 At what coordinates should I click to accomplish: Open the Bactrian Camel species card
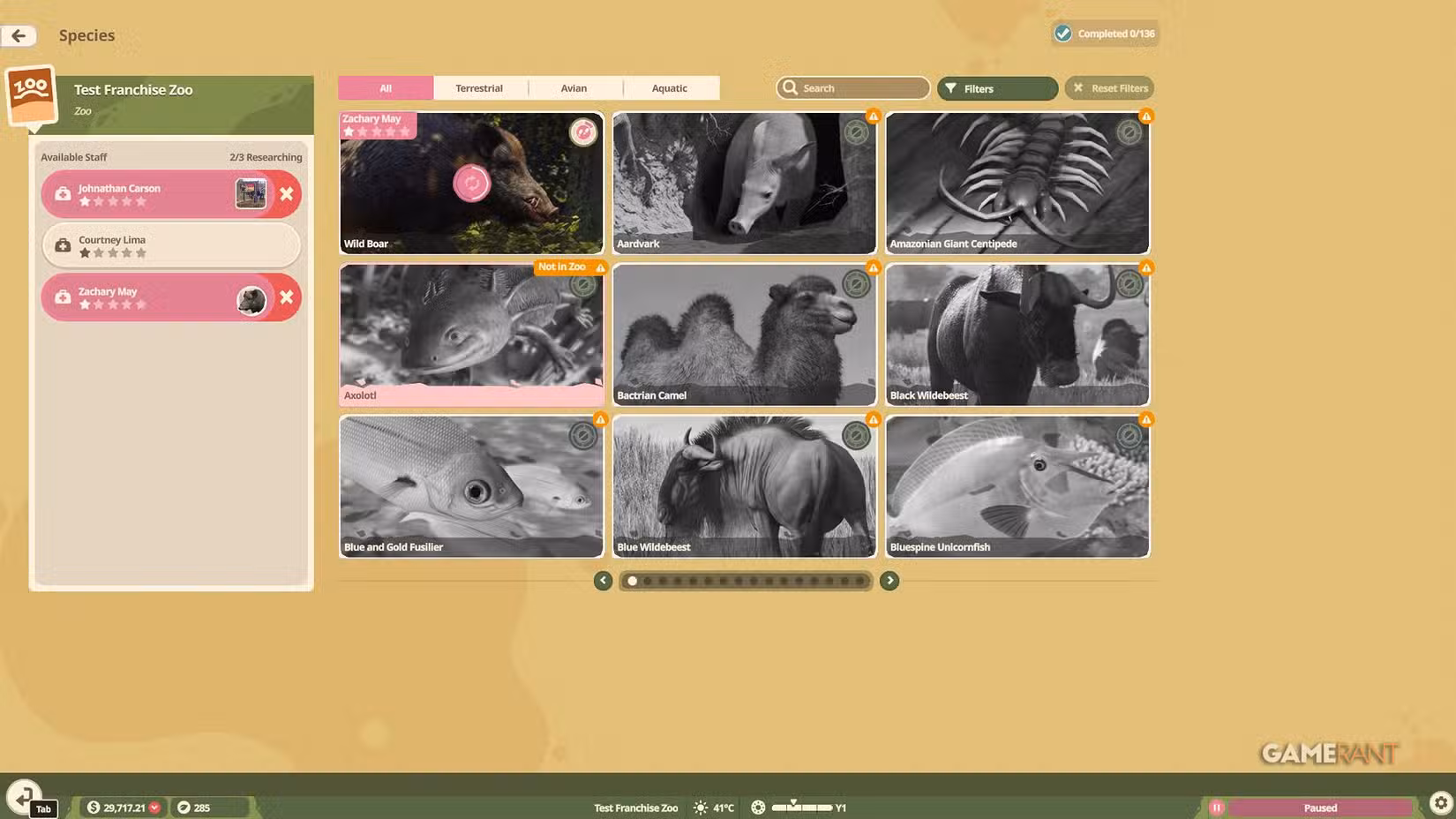tap(744, 335)
